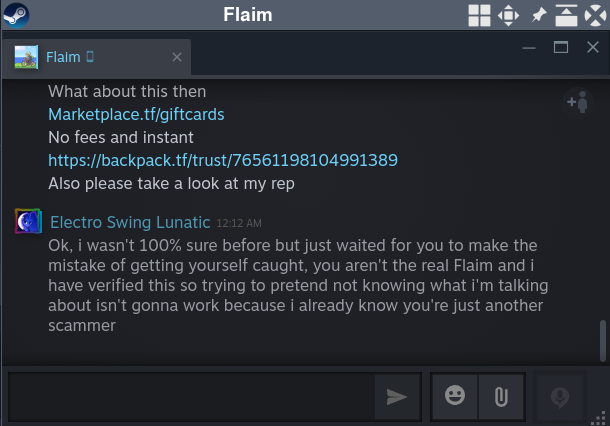610x426 pixels.
Task: Click Flaim's avatar in the chat tab
Action: pos(26,58)
